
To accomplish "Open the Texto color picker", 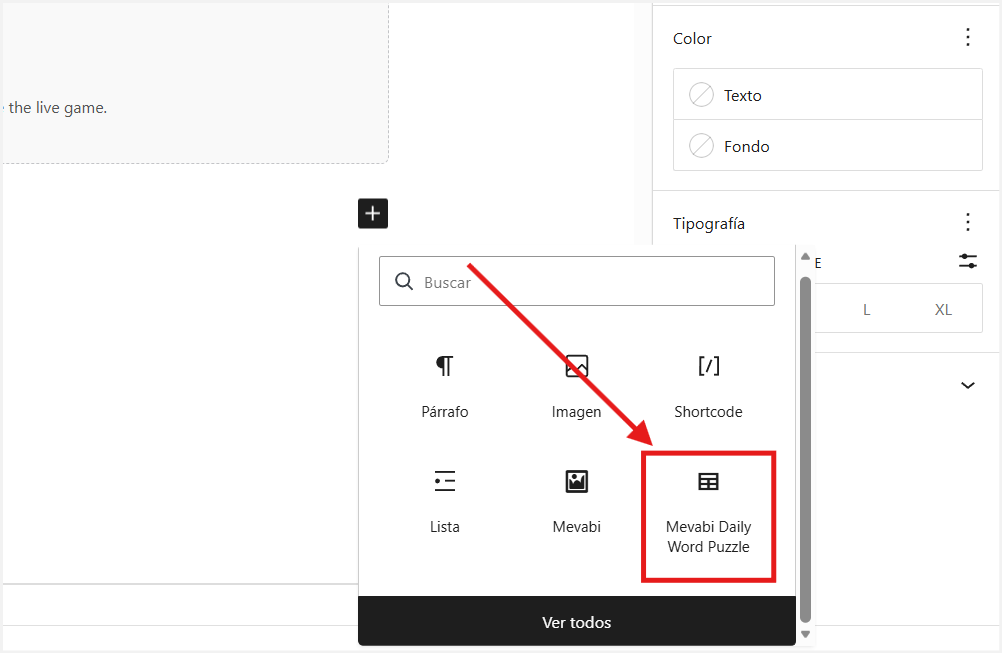I will 828,95.
